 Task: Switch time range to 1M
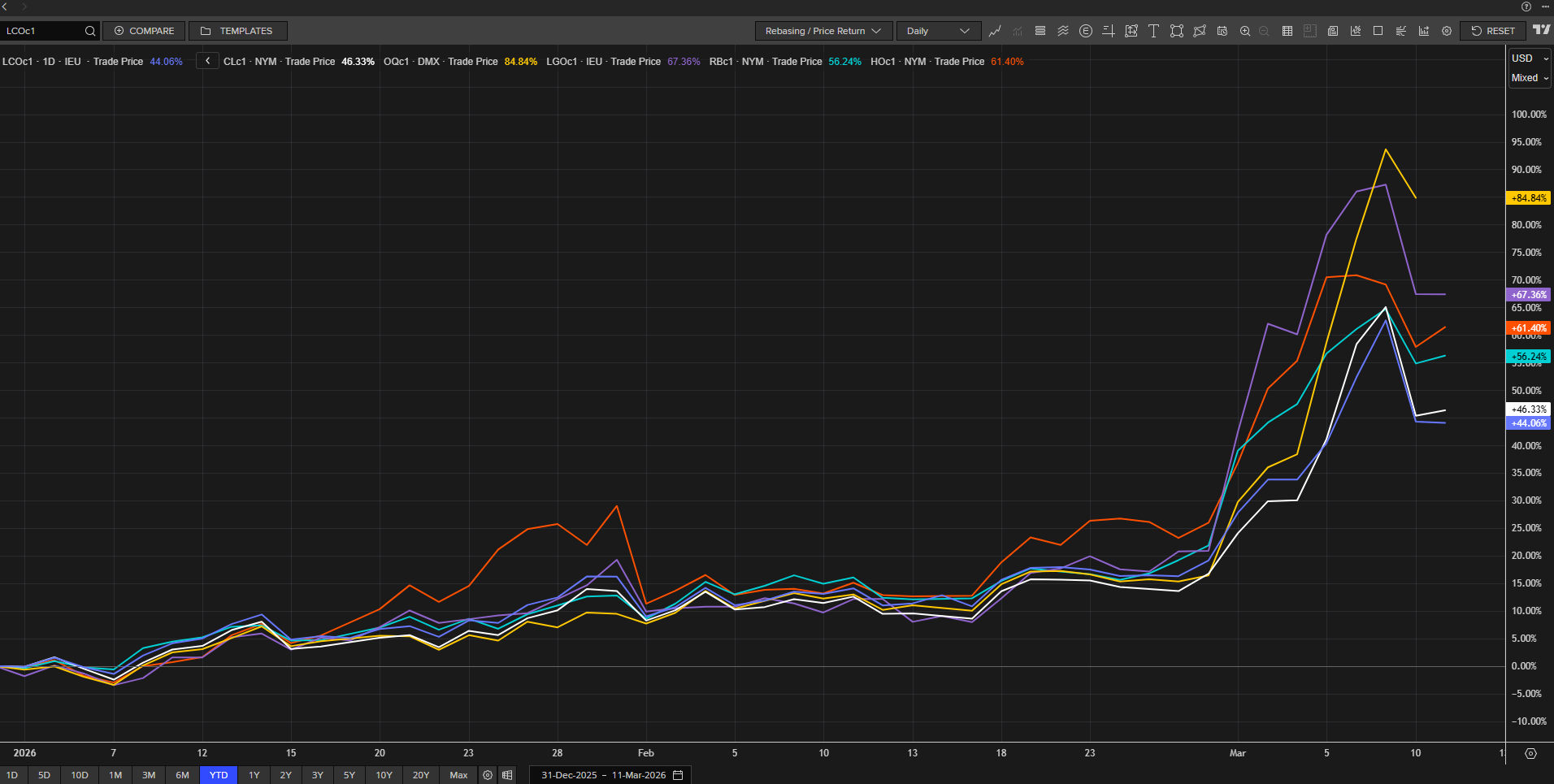[x=115, y=775]
